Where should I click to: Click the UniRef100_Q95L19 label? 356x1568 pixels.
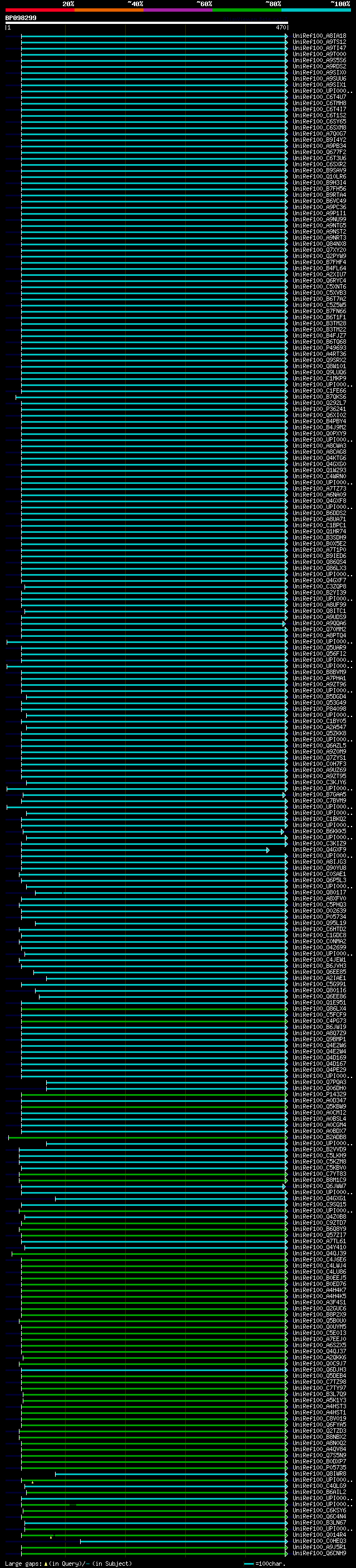[x=319, y=923]
